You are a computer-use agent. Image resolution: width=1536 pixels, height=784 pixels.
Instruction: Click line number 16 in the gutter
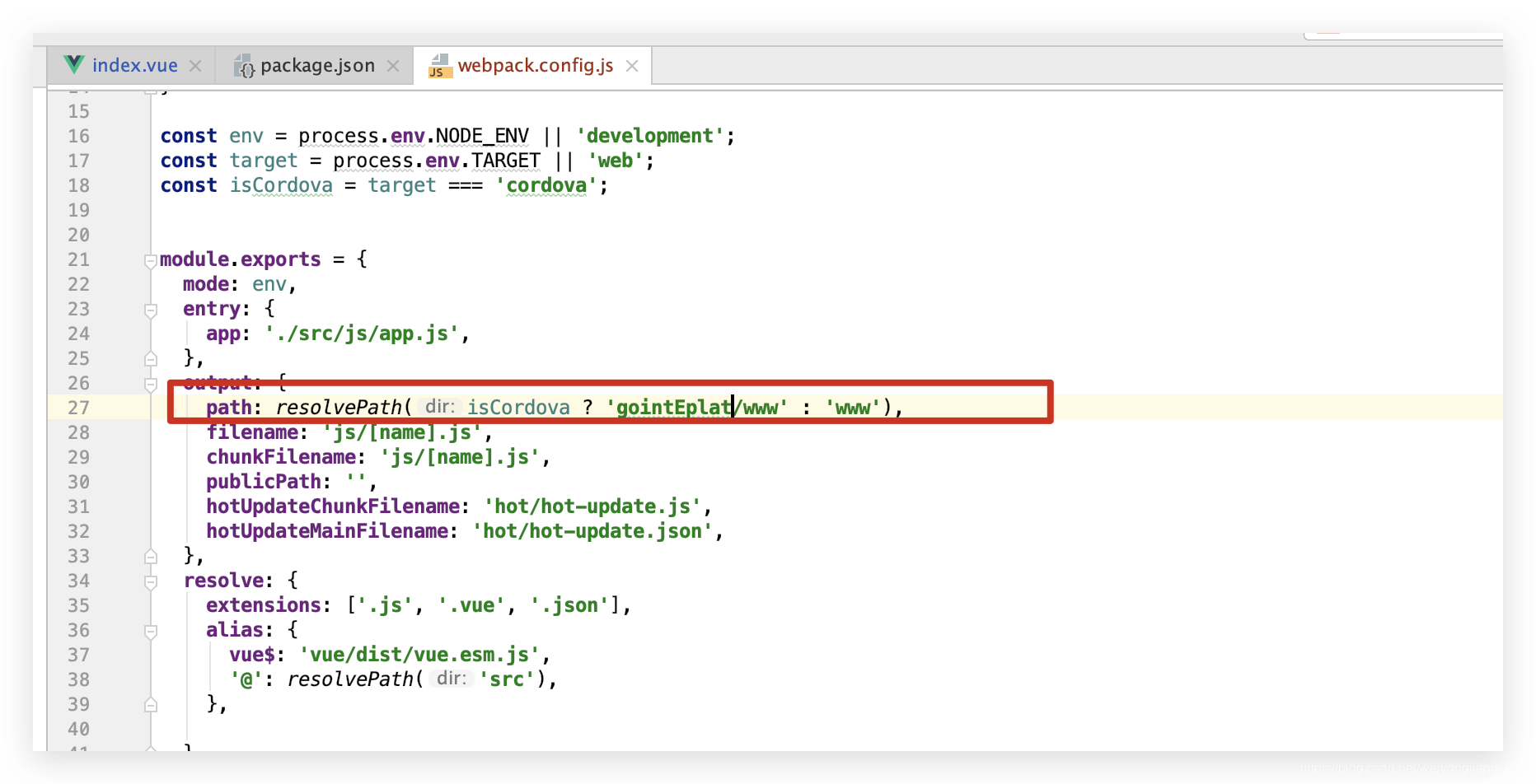pos(78,136)
